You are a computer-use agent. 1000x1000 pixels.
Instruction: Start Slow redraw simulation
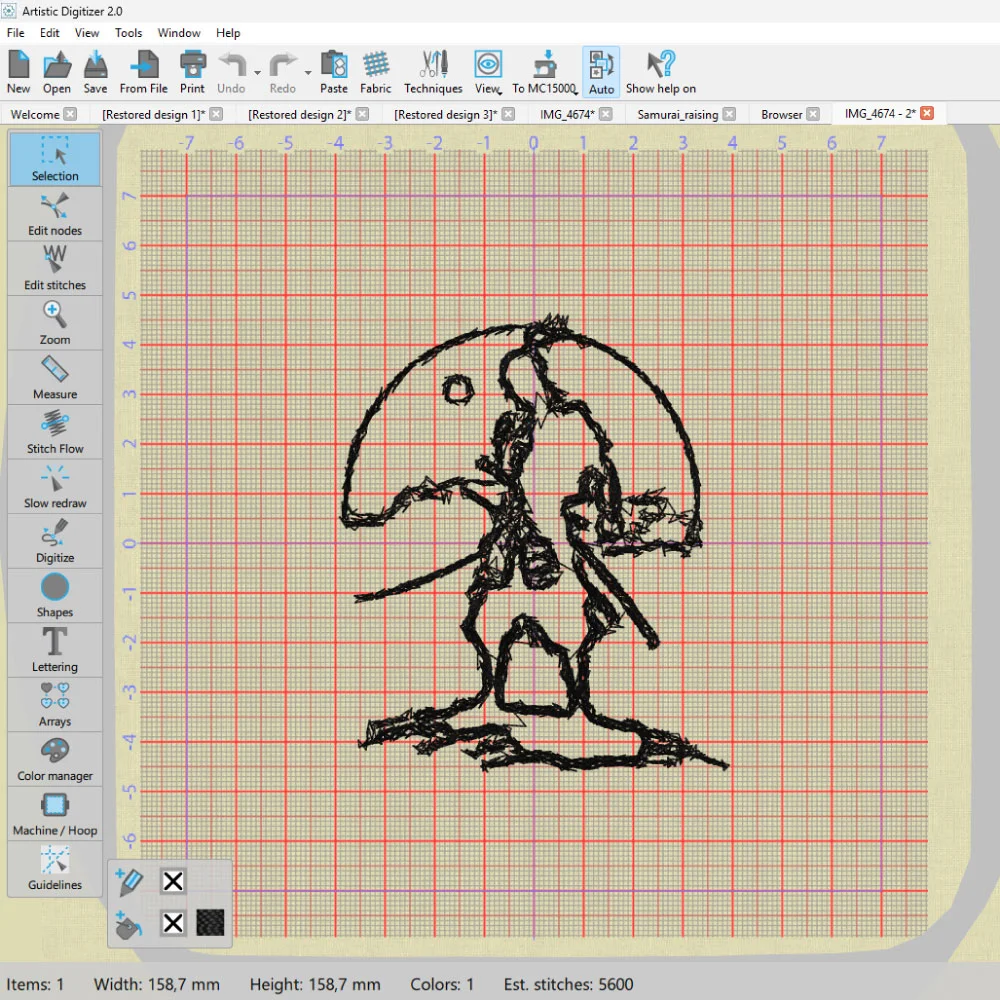click(55, 487)
